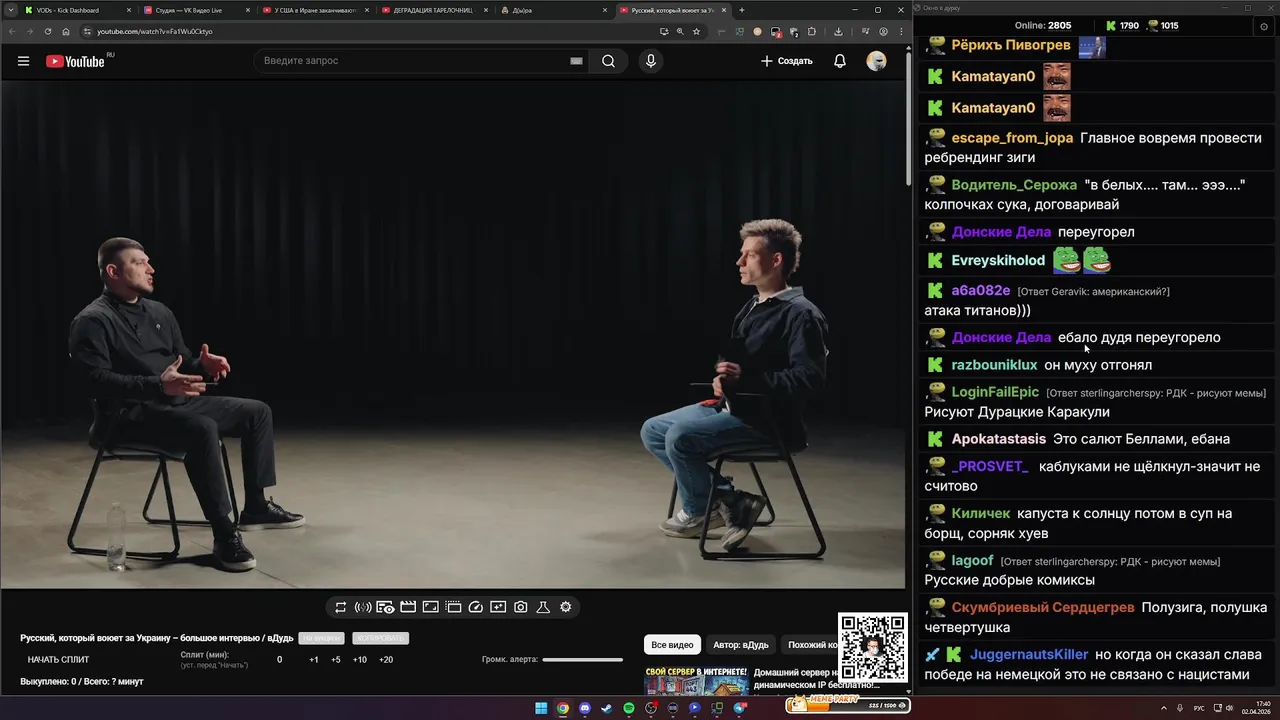Go to the YouTube home logo

click(x=75, y=61)
